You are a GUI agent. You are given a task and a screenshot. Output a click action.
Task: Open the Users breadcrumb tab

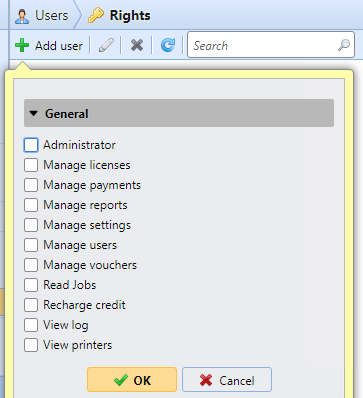point(42,16)
